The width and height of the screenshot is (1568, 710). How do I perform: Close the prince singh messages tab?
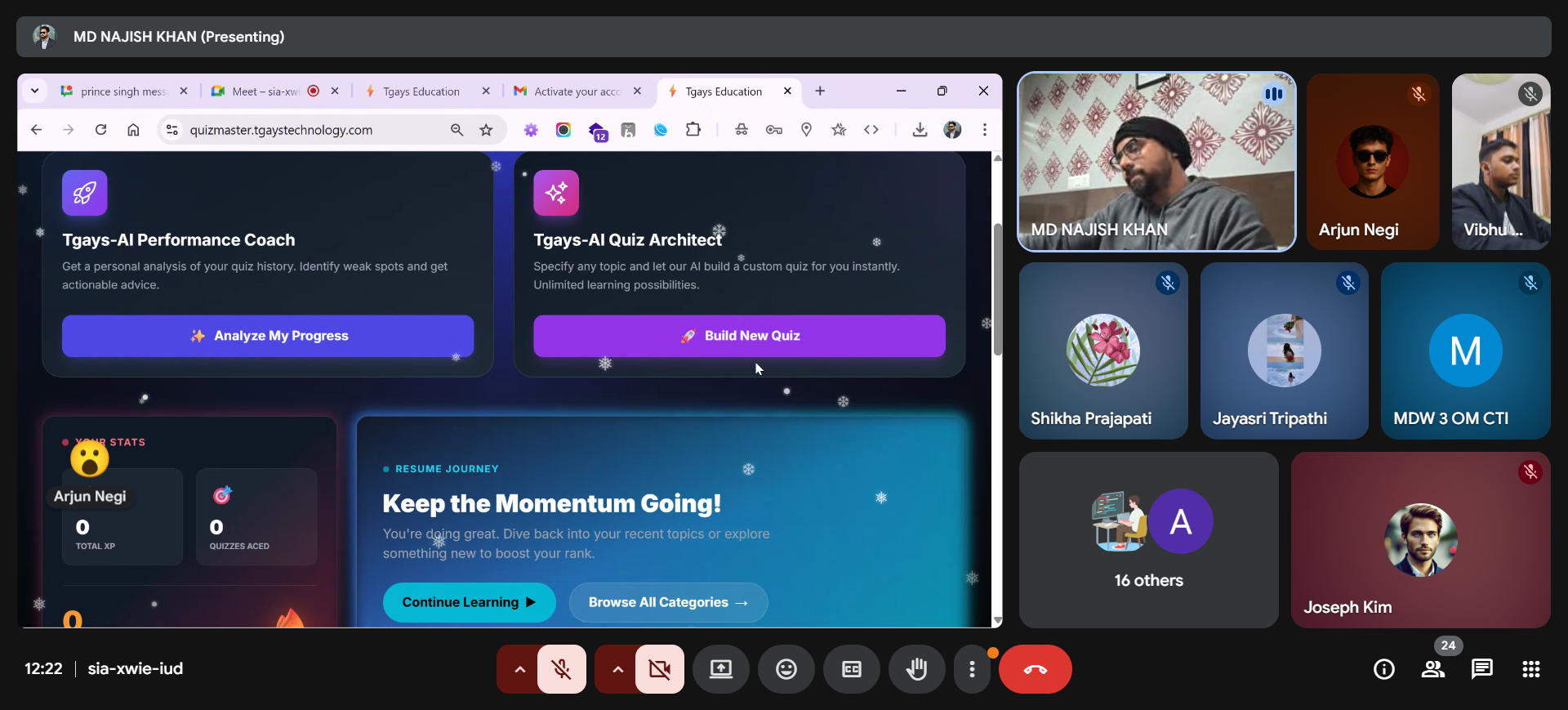pos(184,92)
